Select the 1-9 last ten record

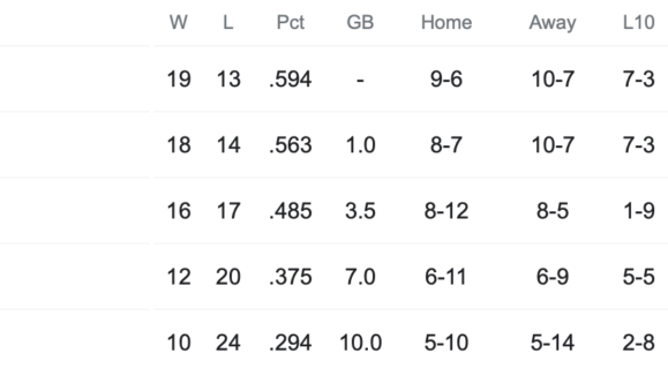point(638,211)
